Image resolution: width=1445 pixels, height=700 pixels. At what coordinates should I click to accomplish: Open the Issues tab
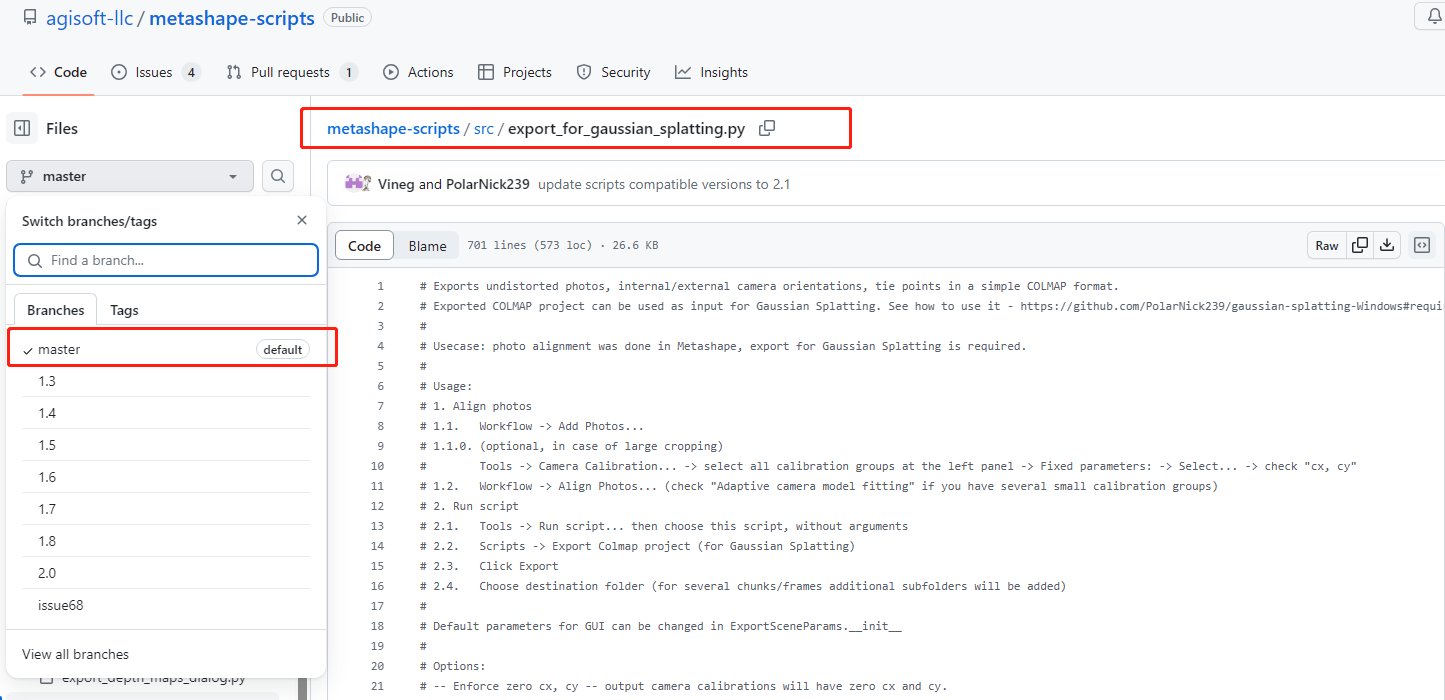tap(155, 72)
